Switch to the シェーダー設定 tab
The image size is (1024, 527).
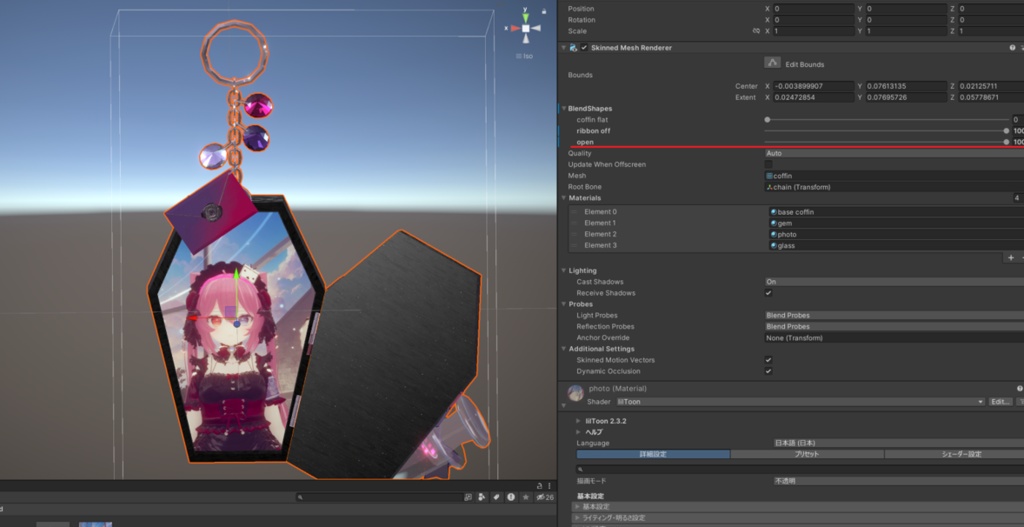(955, 454)
